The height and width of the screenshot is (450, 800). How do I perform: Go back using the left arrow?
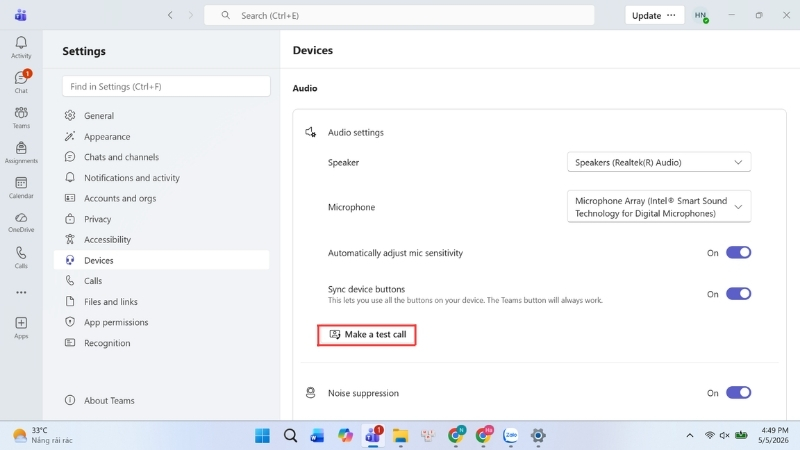[170, 15]
